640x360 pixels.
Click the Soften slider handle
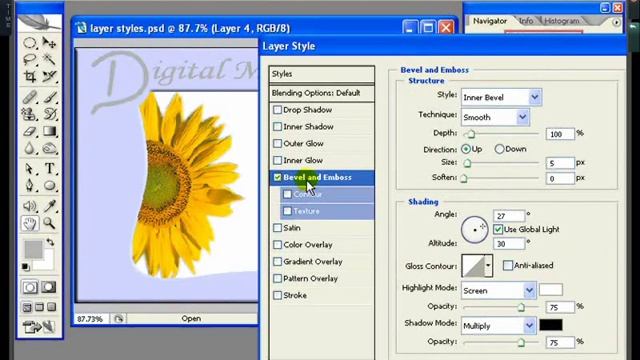[x=464, y=178]
